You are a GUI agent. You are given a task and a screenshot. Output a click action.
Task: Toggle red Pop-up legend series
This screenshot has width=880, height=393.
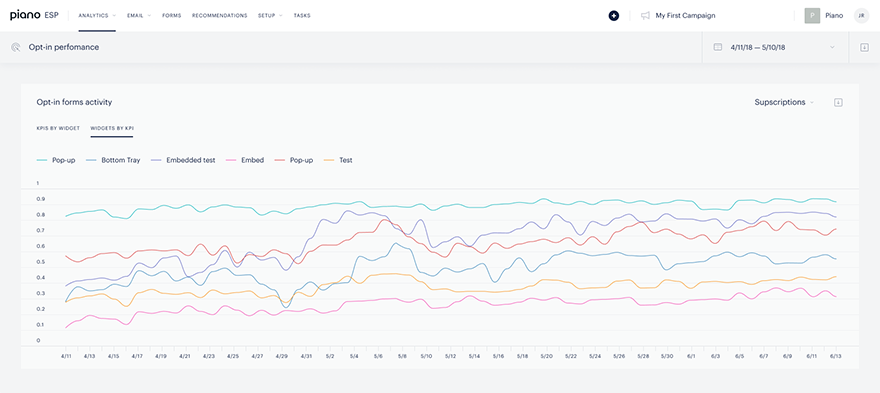pyautogui.click(x=294, y=161)
